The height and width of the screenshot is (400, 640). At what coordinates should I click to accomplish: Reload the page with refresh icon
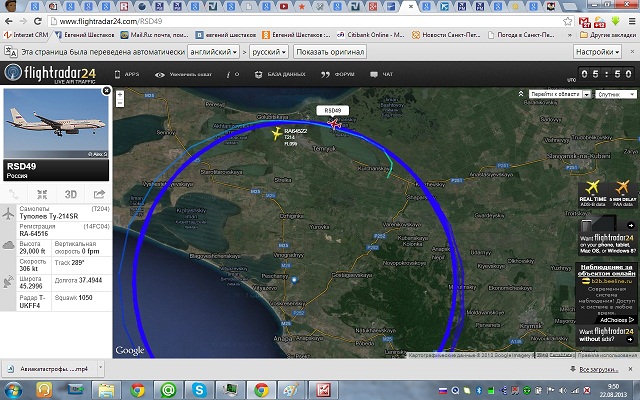pos(38,21)
